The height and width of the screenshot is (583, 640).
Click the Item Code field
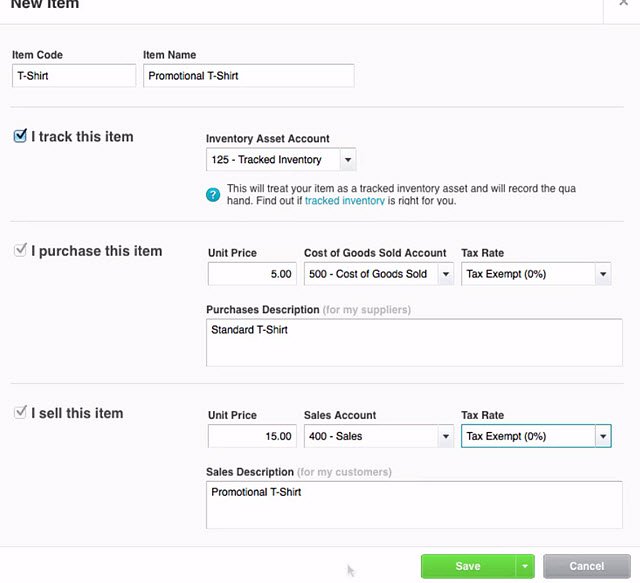coord(73,76)
